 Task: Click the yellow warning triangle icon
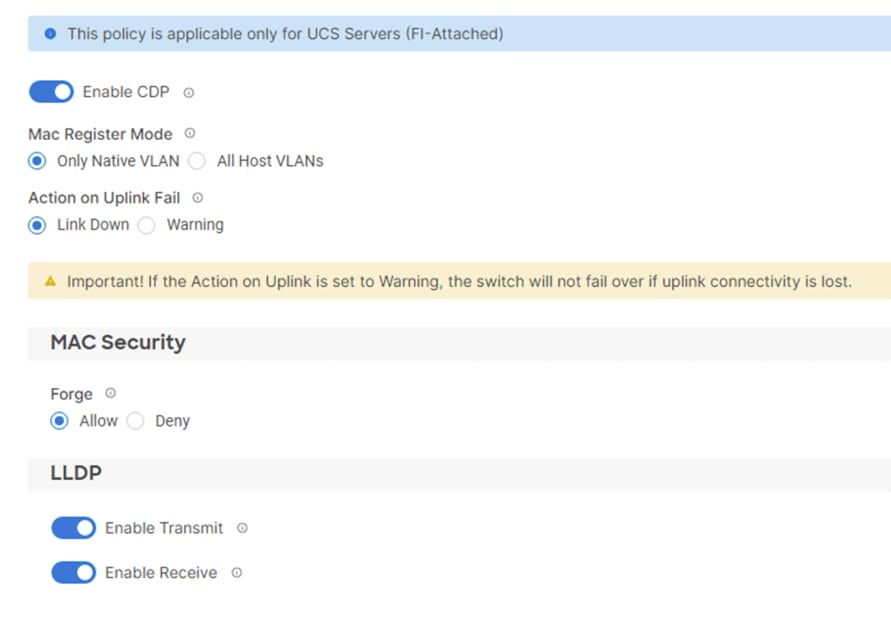point(50,281)
